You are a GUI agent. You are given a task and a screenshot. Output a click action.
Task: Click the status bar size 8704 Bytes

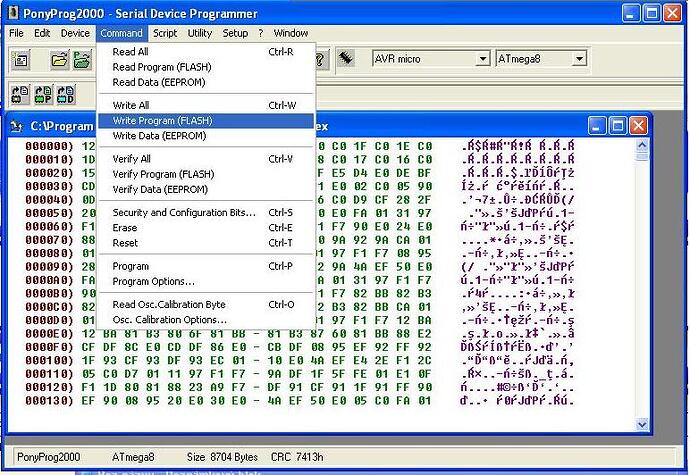click(222, 457)
